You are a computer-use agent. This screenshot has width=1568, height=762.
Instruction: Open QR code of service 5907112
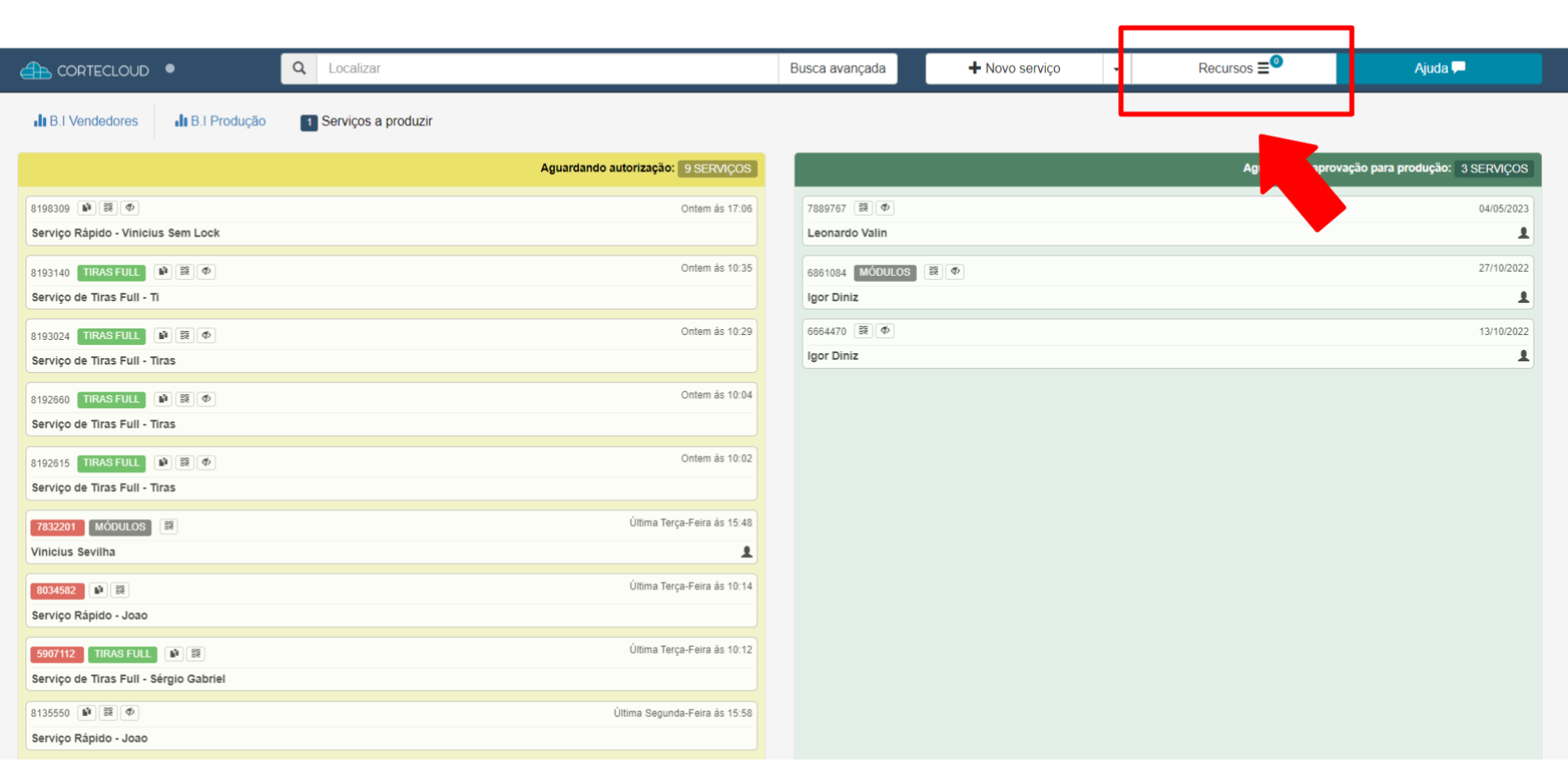195,654
